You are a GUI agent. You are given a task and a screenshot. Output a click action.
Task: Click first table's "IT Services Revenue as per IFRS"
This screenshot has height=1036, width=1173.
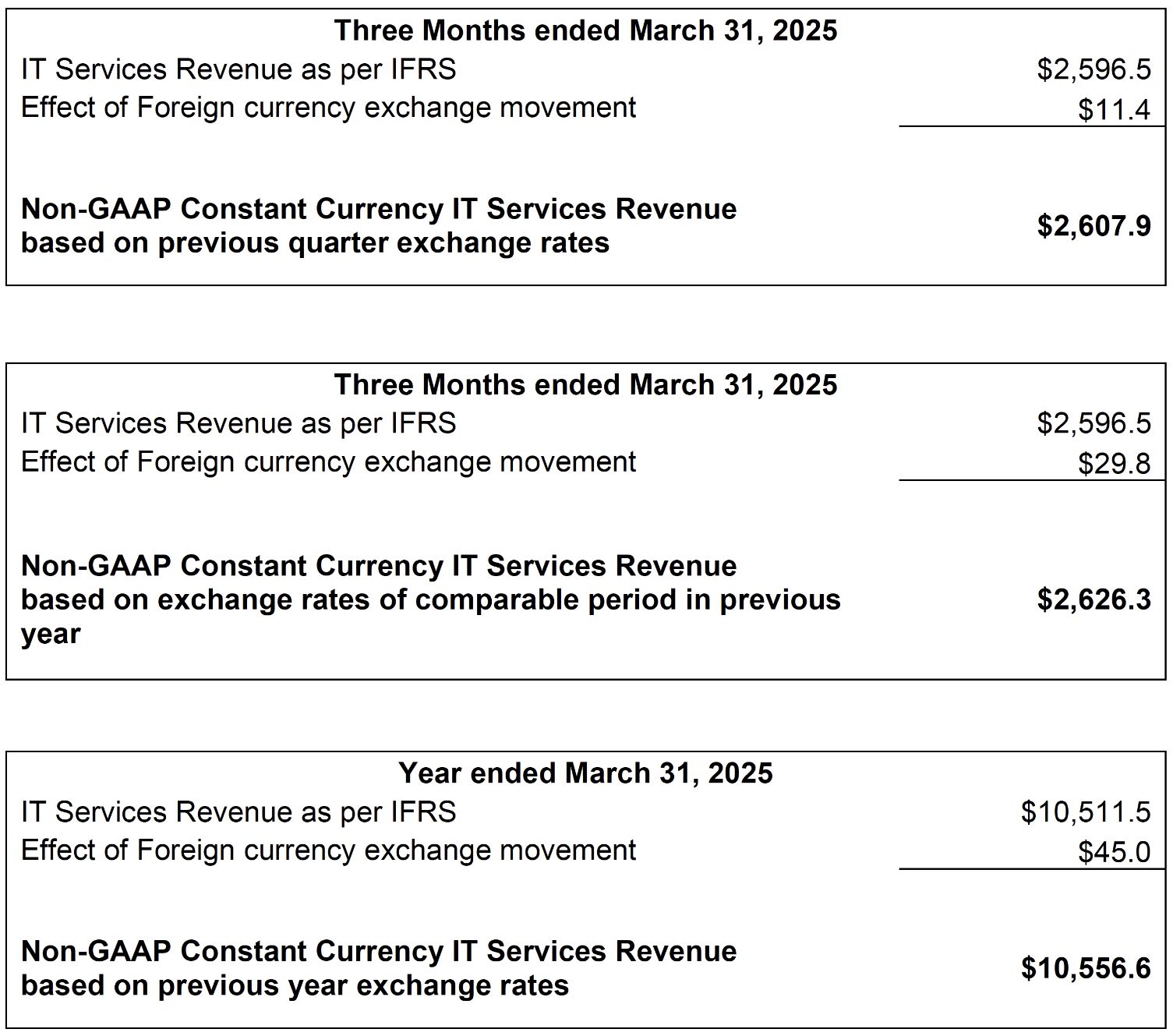[x=238, y=69]
